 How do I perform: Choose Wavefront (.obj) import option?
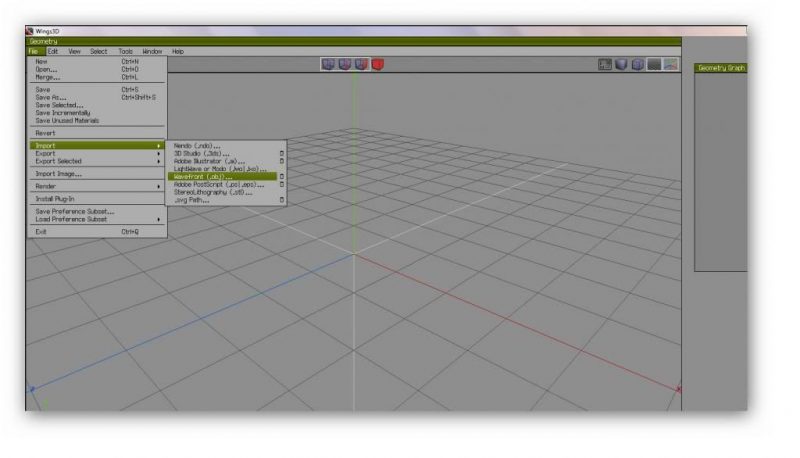(x=204, y=177)
